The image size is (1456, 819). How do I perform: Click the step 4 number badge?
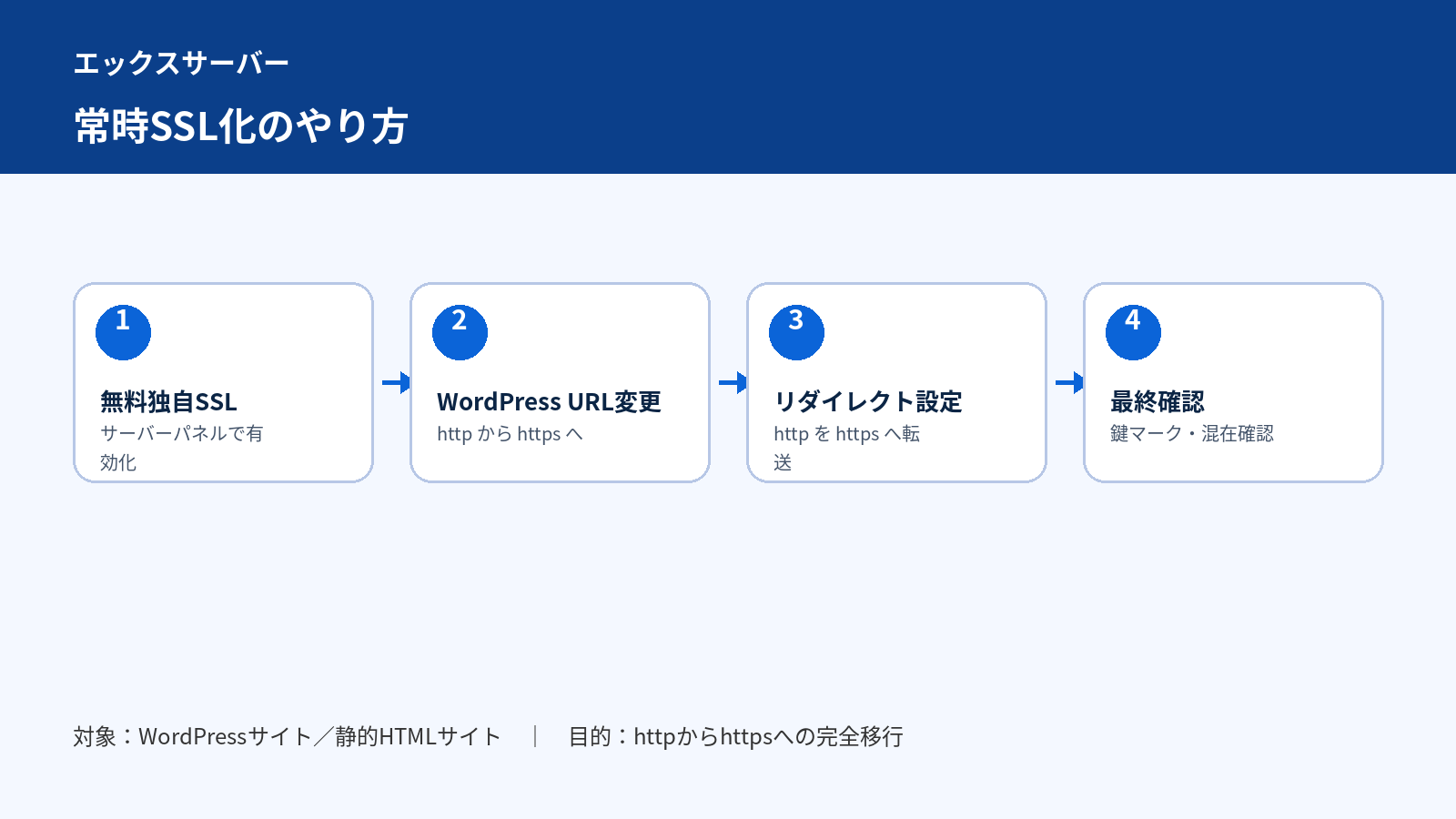tap(1133, 332)
